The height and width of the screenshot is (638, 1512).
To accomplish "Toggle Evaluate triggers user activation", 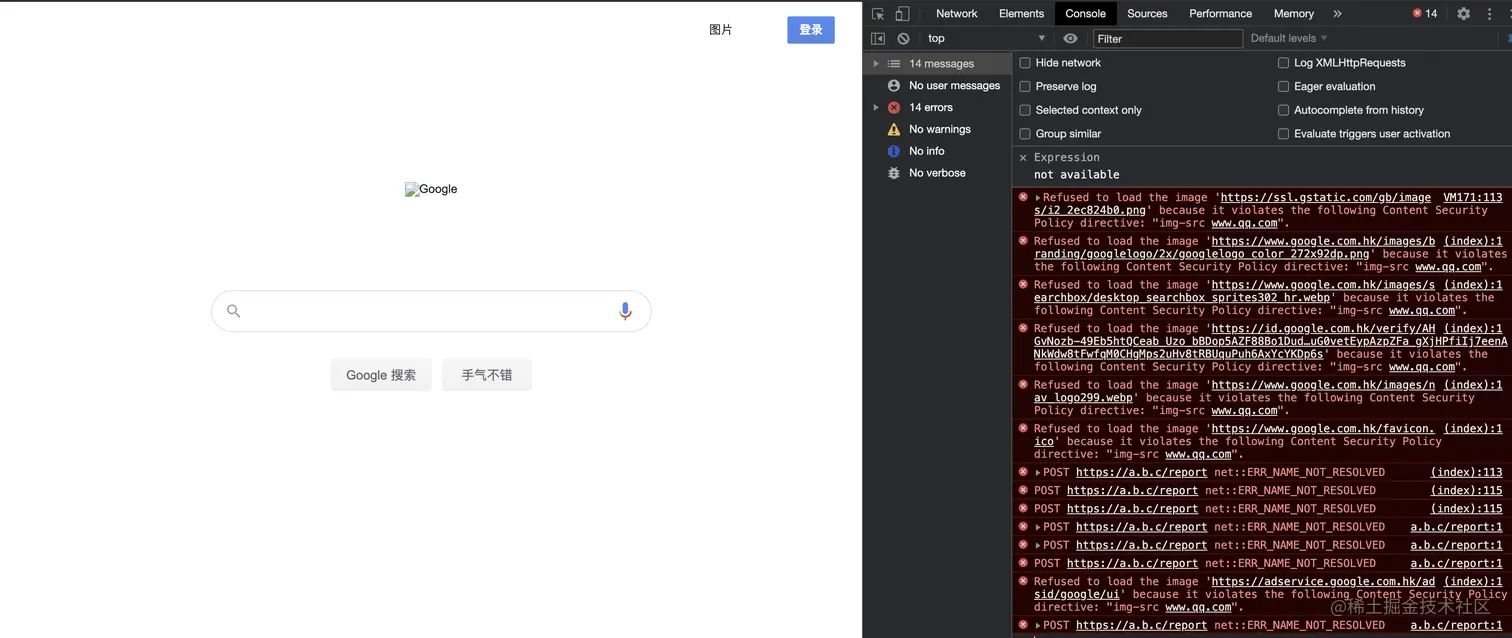I will [1283, 133].
